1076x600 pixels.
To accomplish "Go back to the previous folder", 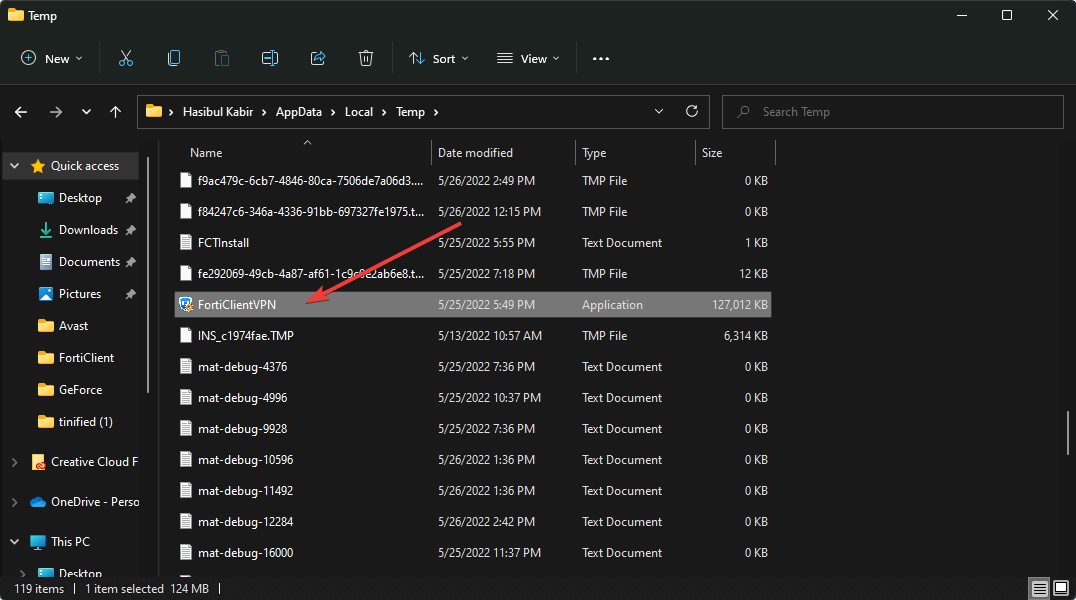I will (x=20, y=111).
